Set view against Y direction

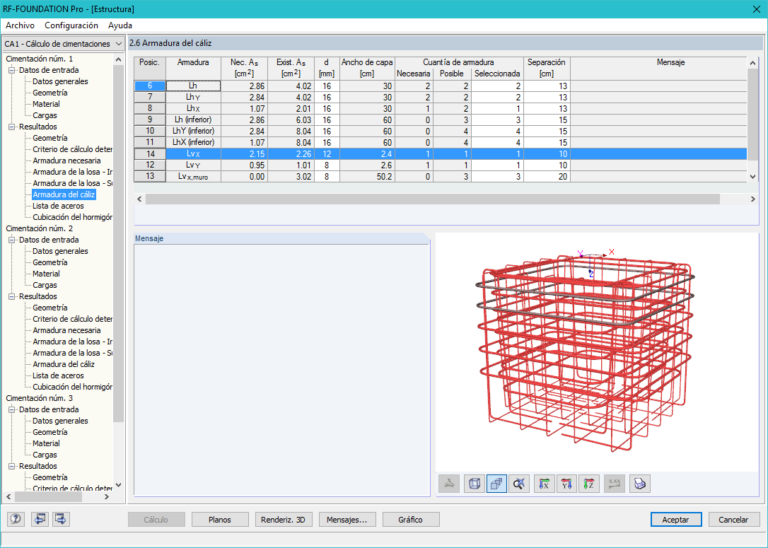point(567,484)
